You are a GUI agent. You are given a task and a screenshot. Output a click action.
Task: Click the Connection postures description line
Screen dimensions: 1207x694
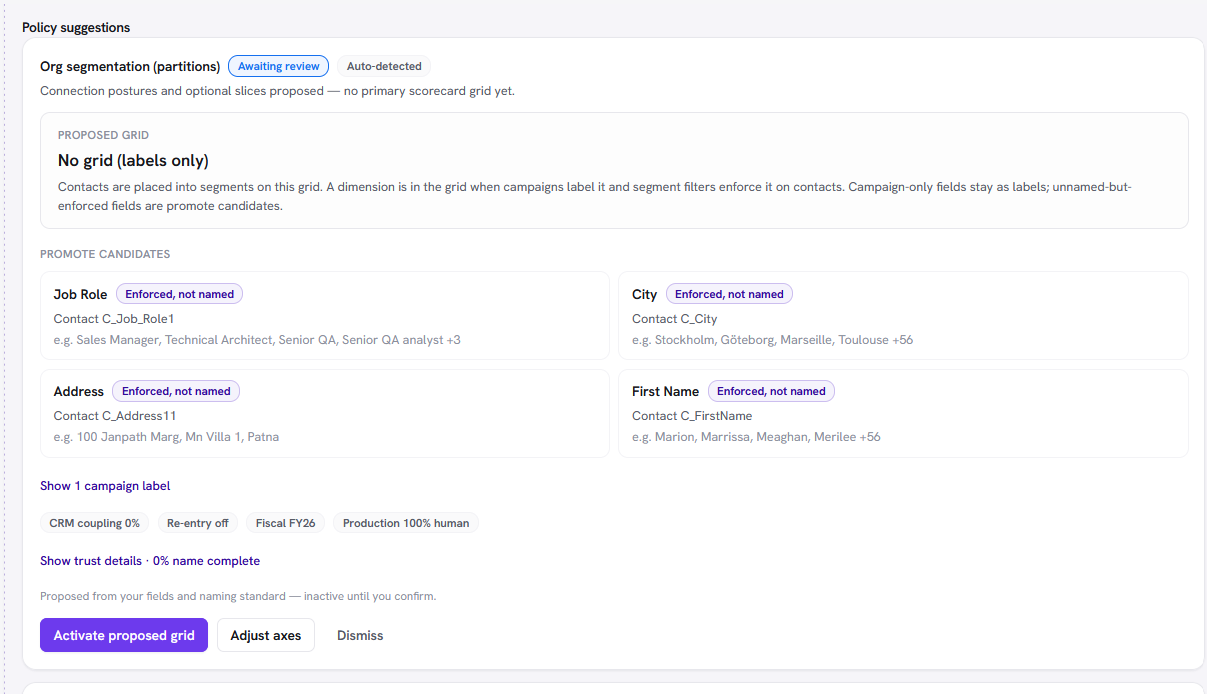(277, 91)
